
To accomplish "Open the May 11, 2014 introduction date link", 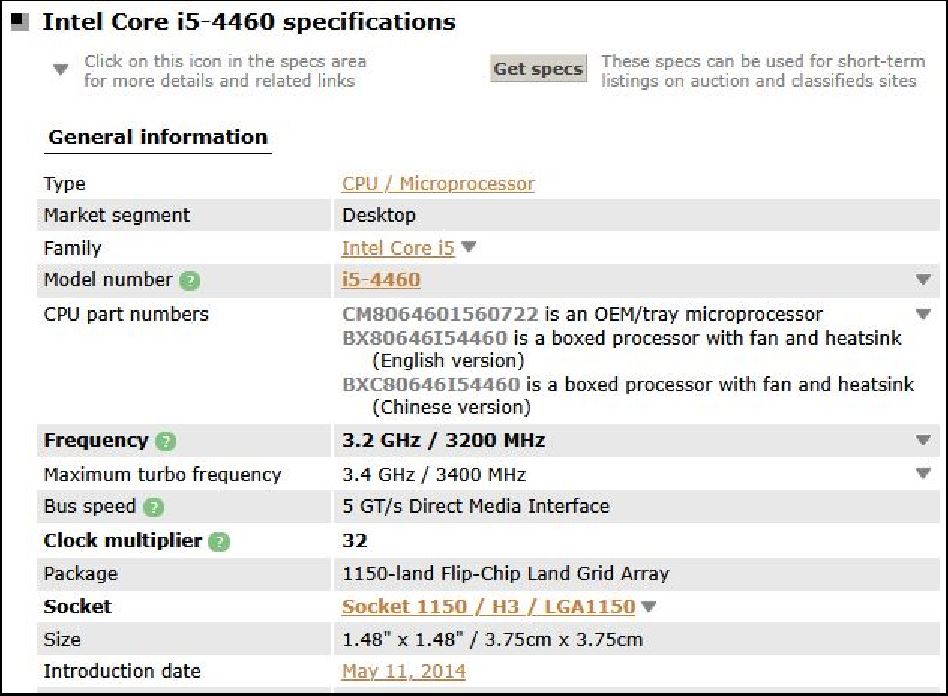I will 404,671.
